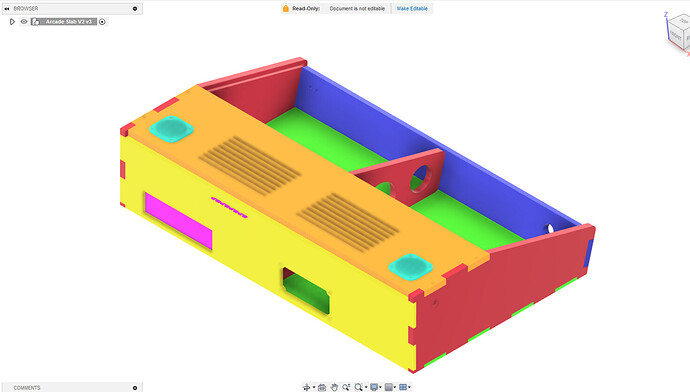This screenshot has height=392, width=690.
Task: Select the Pan hand tool
Action: coord(334,387)
